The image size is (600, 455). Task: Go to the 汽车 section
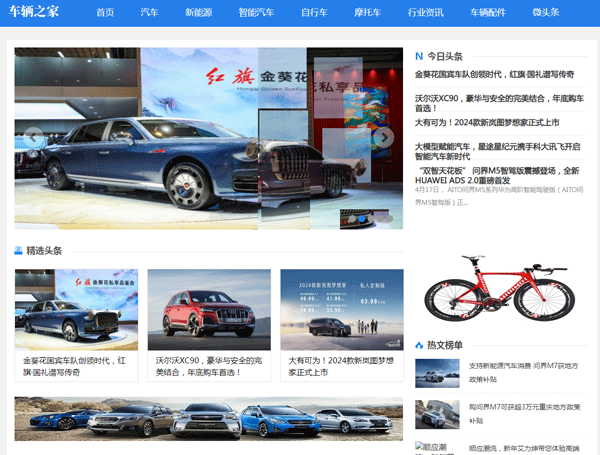pos(149,12)
